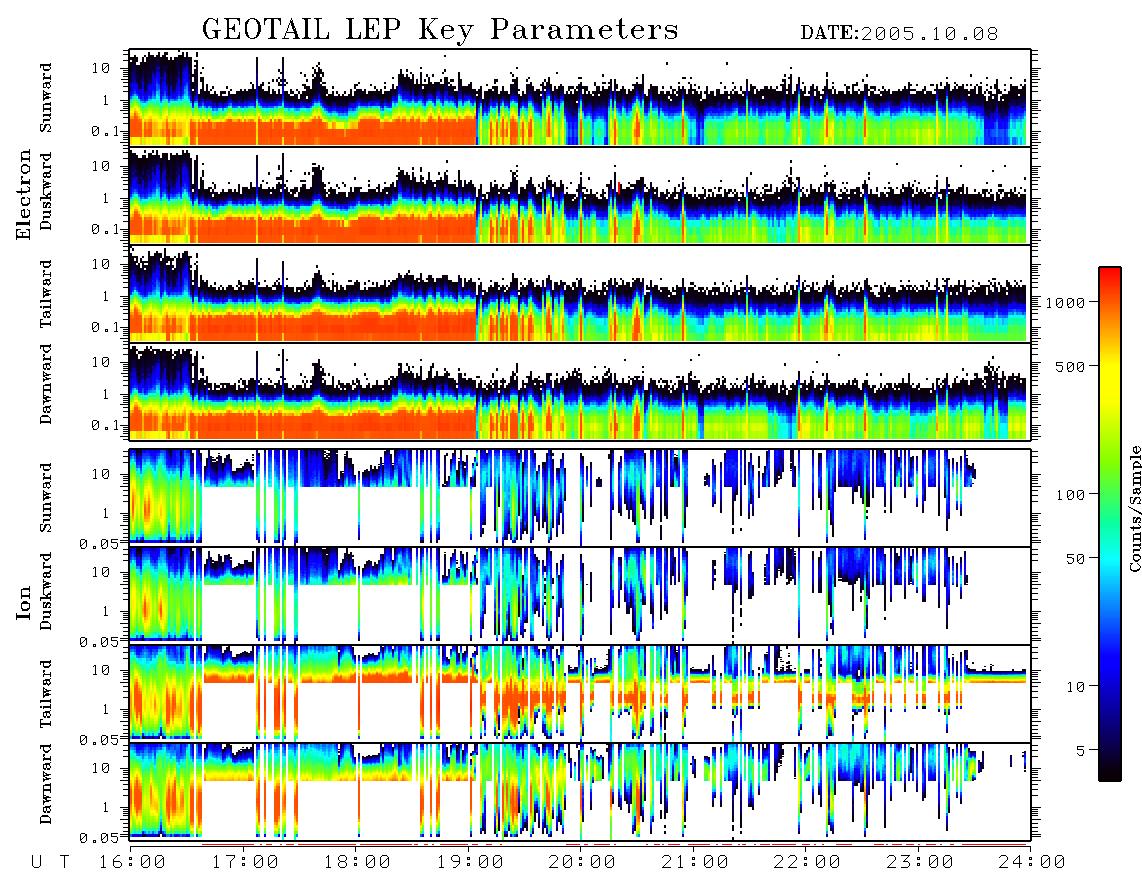Viewport: 1142px width, 880px height.
Task: Select the DATE:2005.10.08 text
Action: point(899,33)
